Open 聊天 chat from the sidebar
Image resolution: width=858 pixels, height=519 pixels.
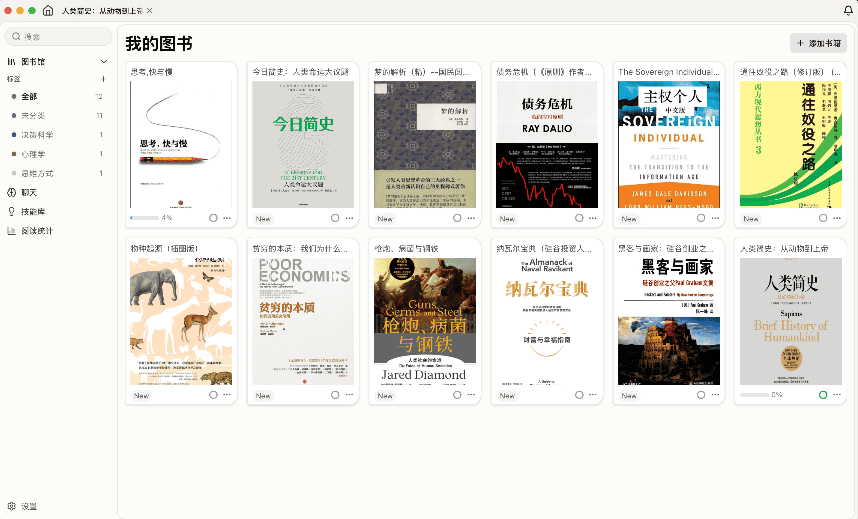[x=29, y=192]
